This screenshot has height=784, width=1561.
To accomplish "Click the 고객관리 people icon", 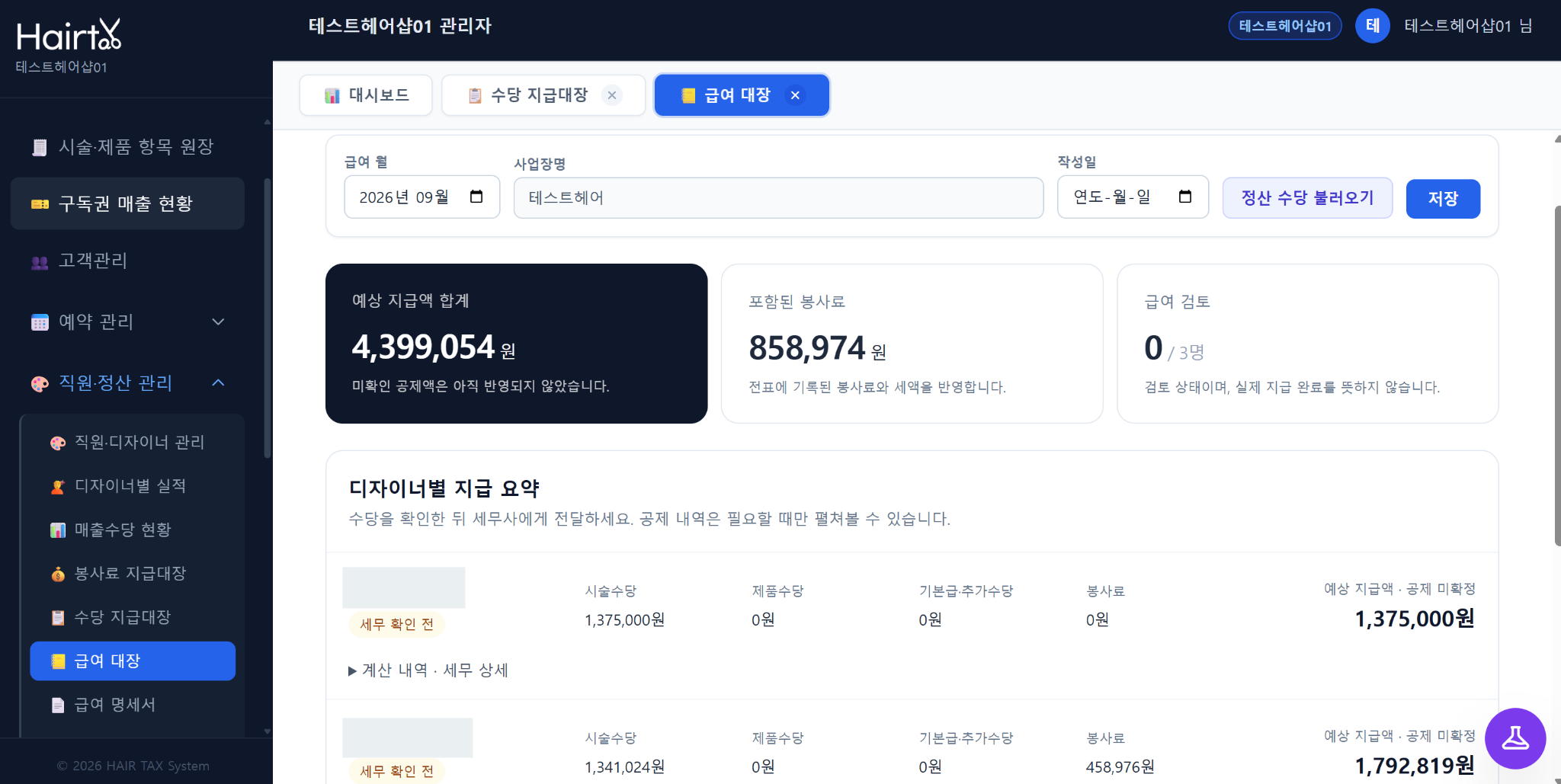I will click(40, 261).
